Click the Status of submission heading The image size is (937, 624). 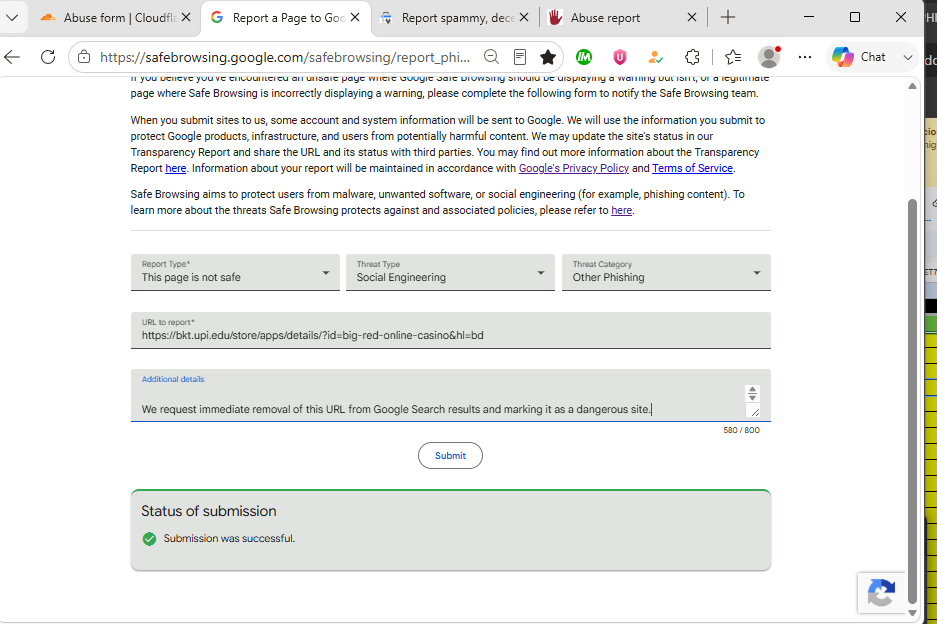pyautogui.click(x=209, y=511)
